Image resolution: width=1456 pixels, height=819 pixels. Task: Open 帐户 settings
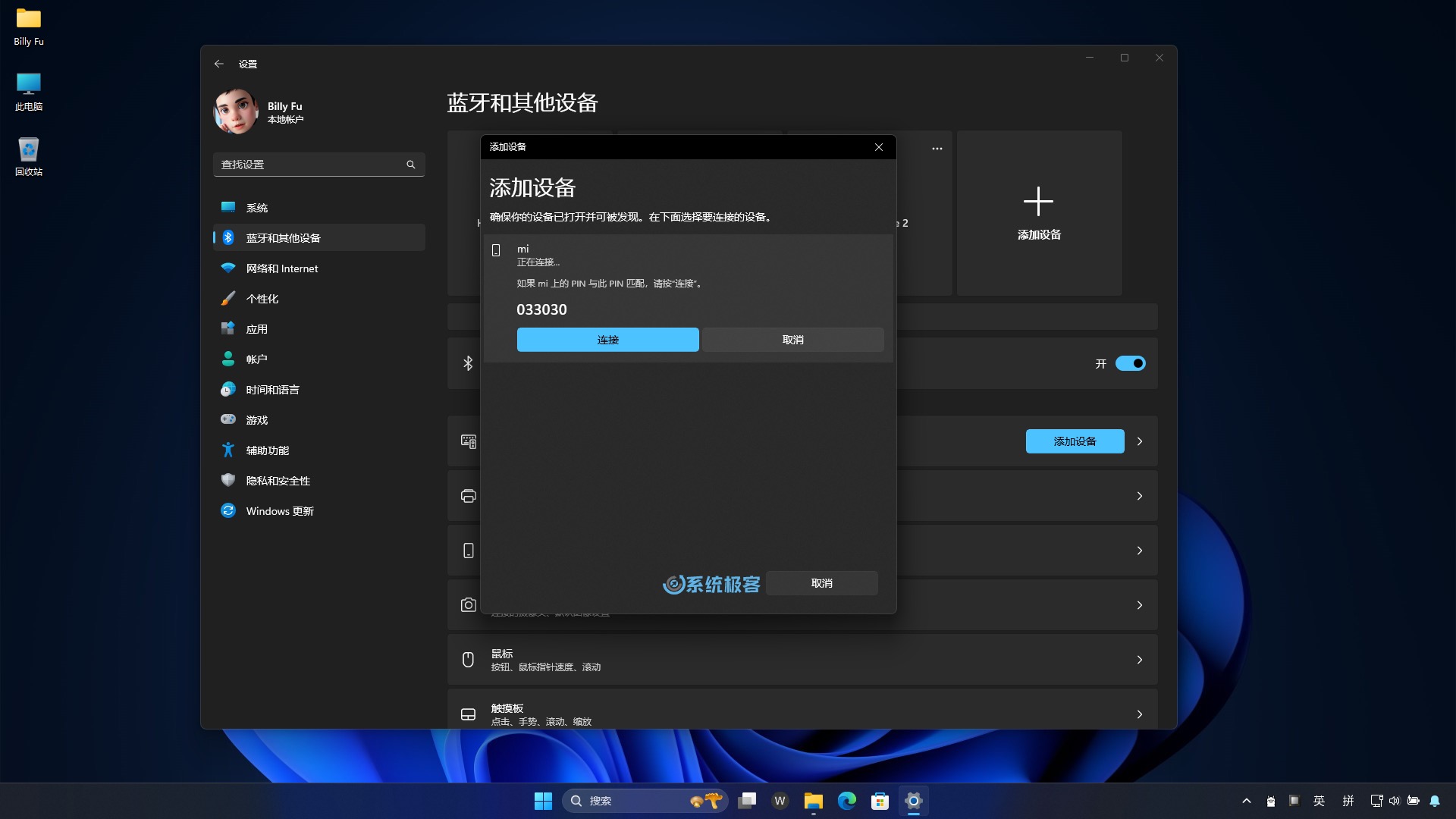click(318, 359)
